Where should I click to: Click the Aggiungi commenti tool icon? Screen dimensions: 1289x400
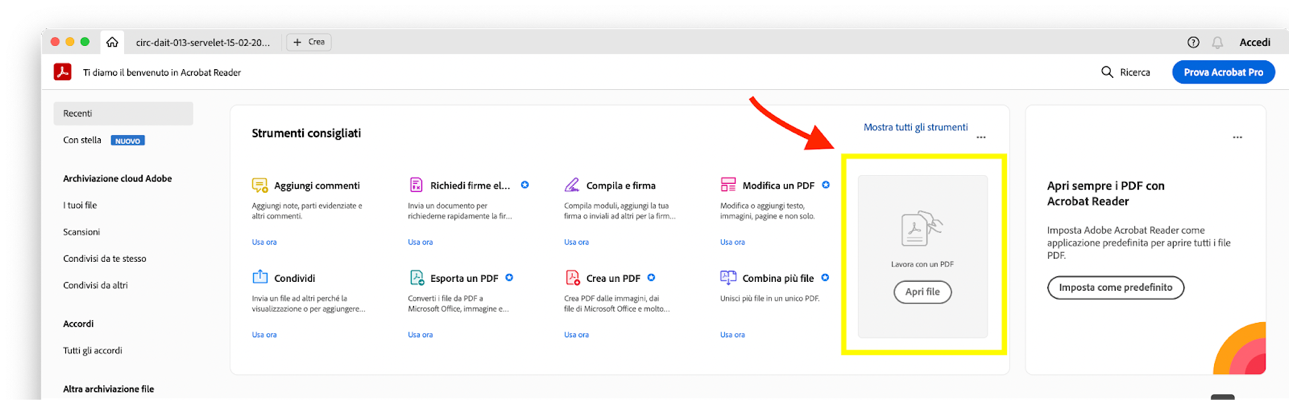(x=260, y=185)
